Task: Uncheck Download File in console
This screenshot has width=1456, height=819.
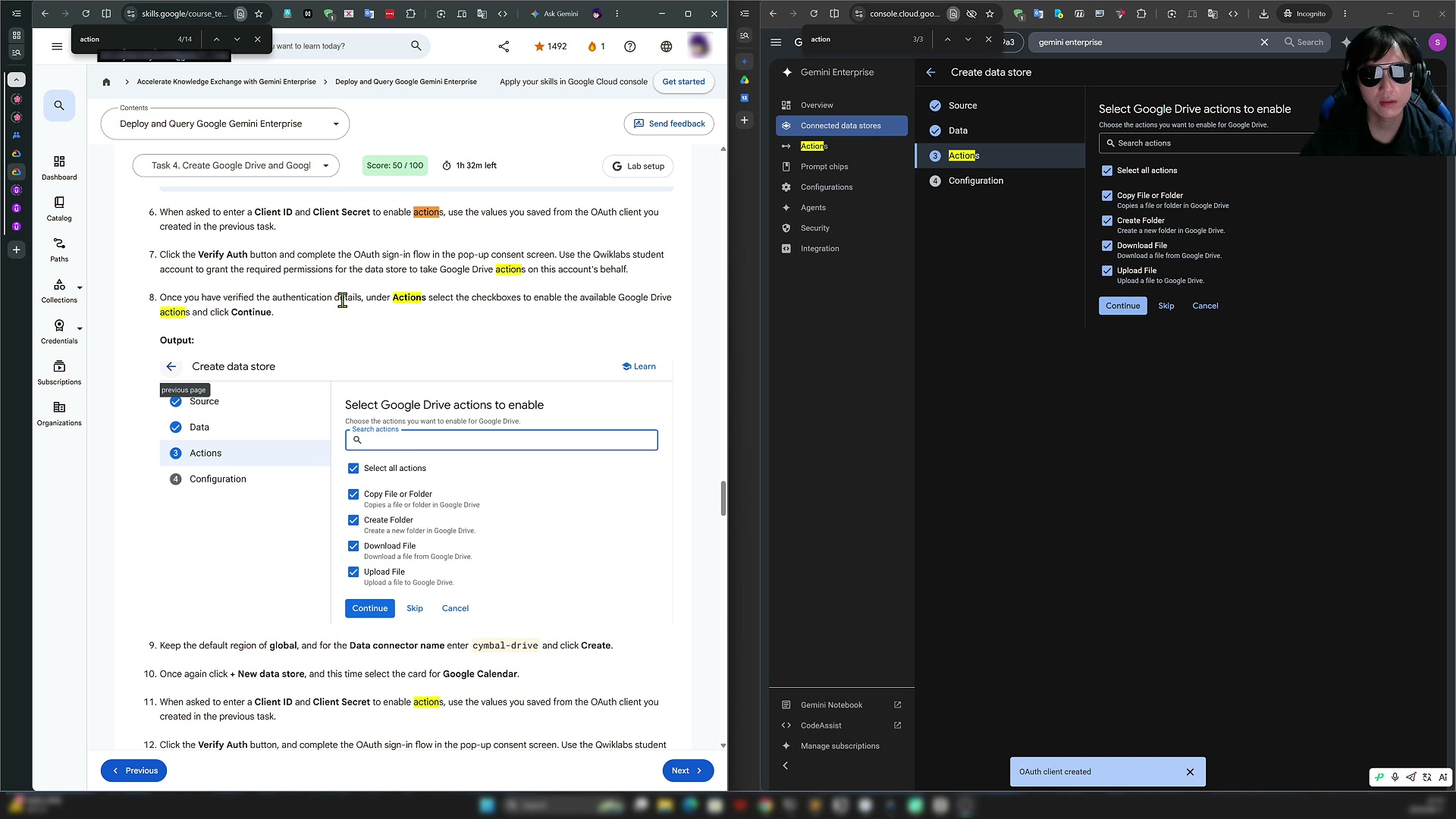Action: [1107, 246]
